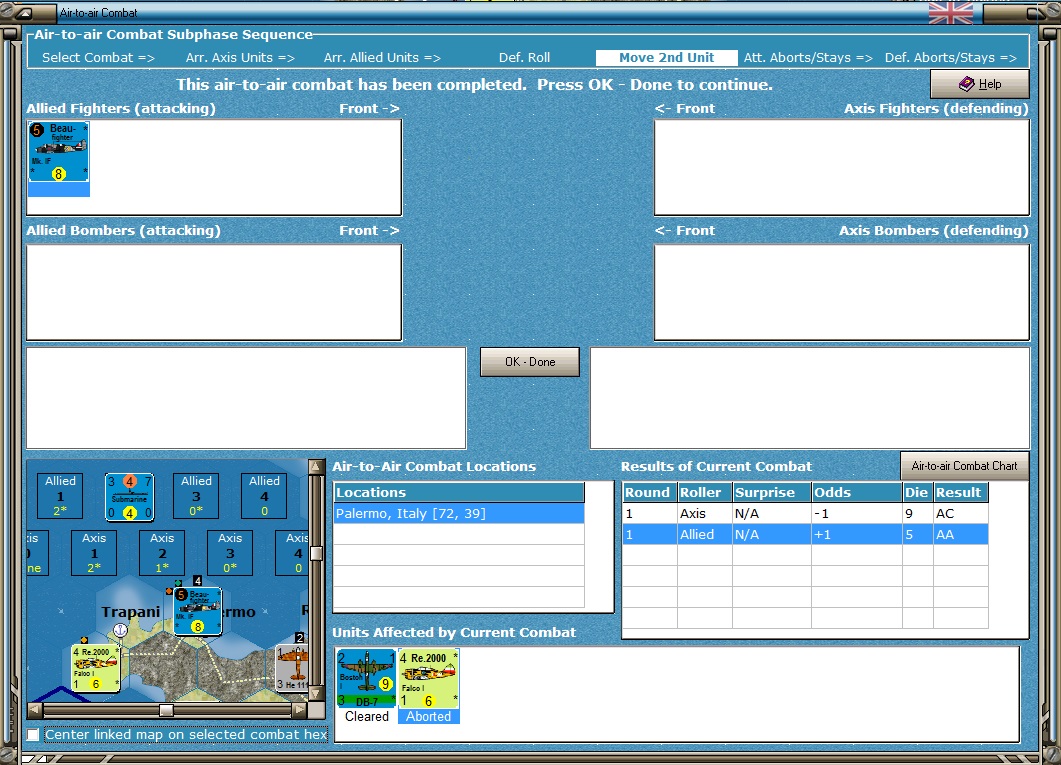This screenshot has width=1061, height=765.
Task: Click the Submarine counter on the map
Action: click(129, 497)
